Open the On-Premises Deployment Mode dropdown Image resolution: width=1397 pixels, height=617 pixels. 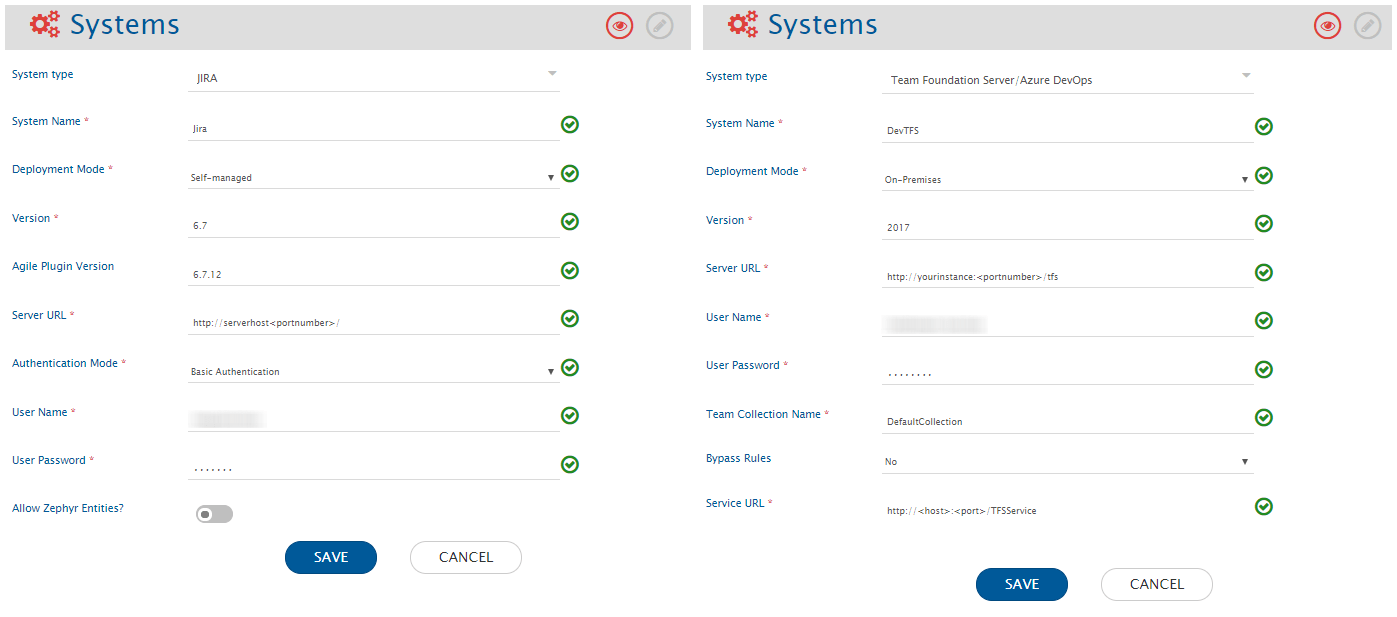pyautogui.click(x=1066, y=180)
